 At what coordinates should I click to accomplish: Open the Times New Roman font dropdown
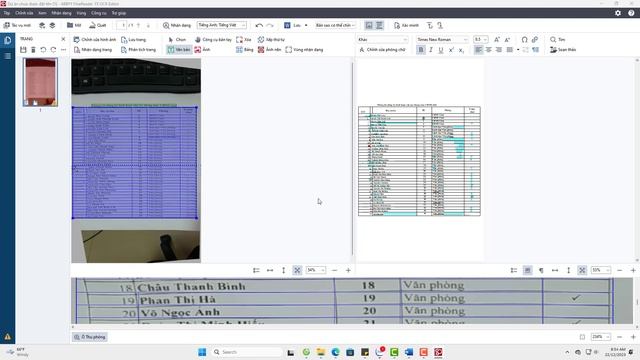pos(442,40)
